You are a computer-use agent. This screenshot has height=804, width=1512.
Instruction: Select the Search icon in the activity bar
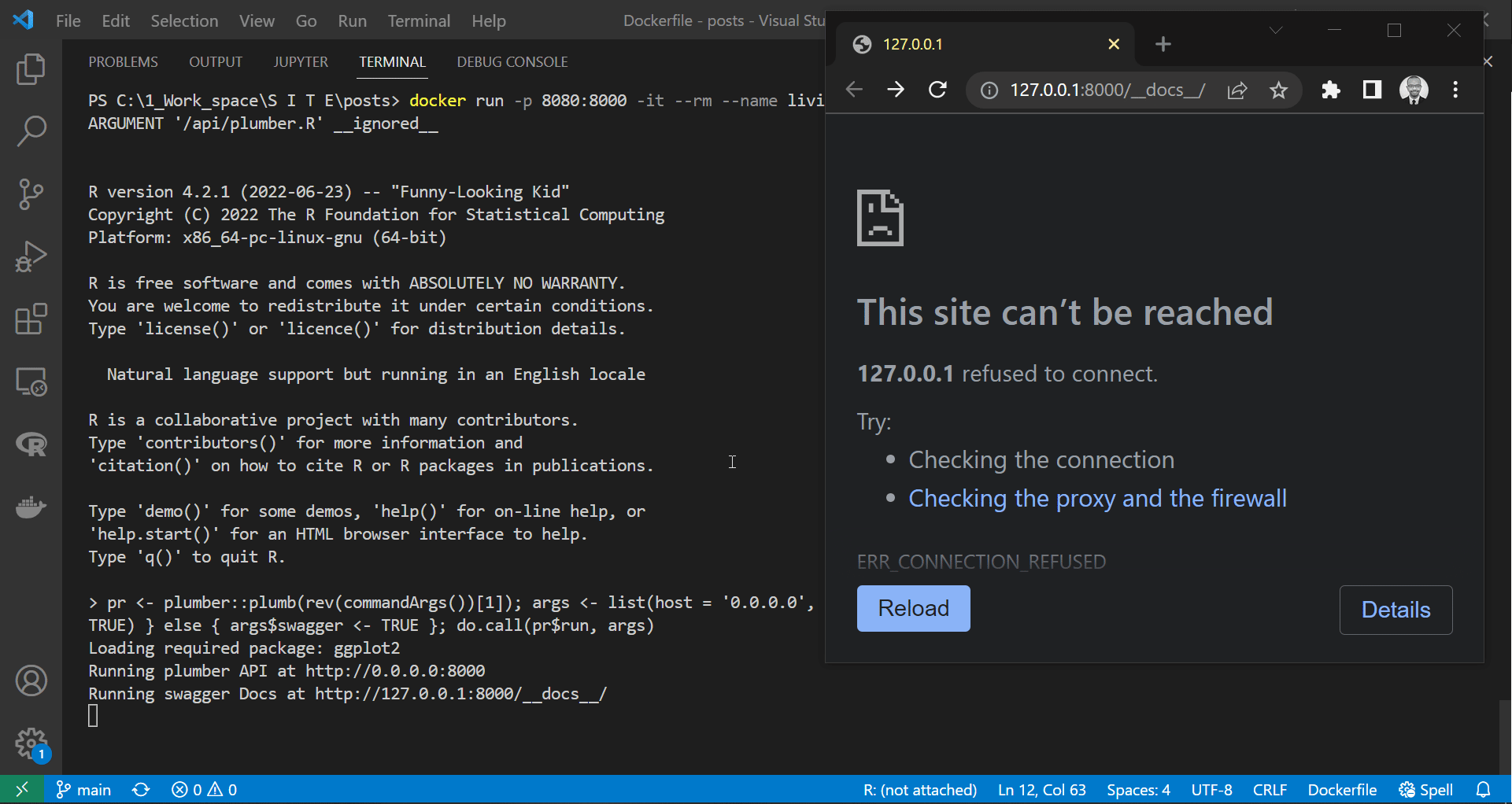point(31,131)
